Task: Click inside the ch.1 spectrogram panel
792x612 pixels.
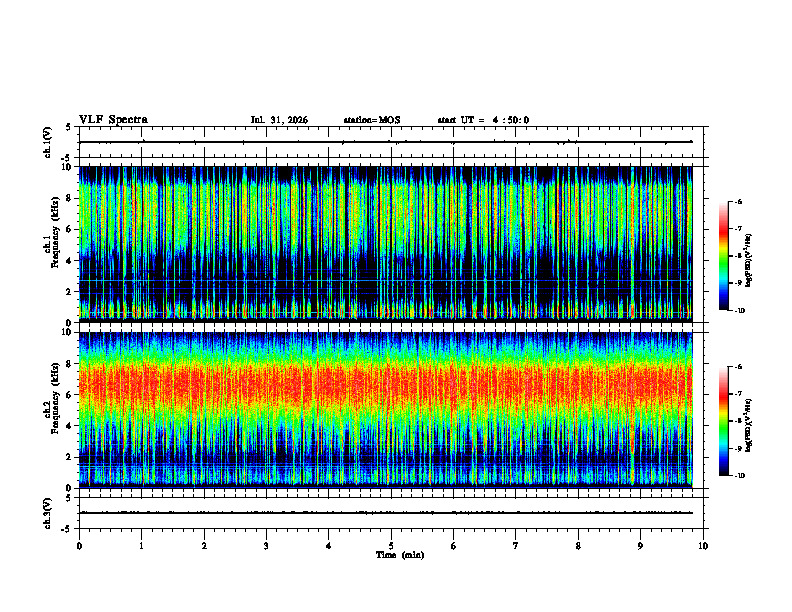Action: [x=386, y=244]
